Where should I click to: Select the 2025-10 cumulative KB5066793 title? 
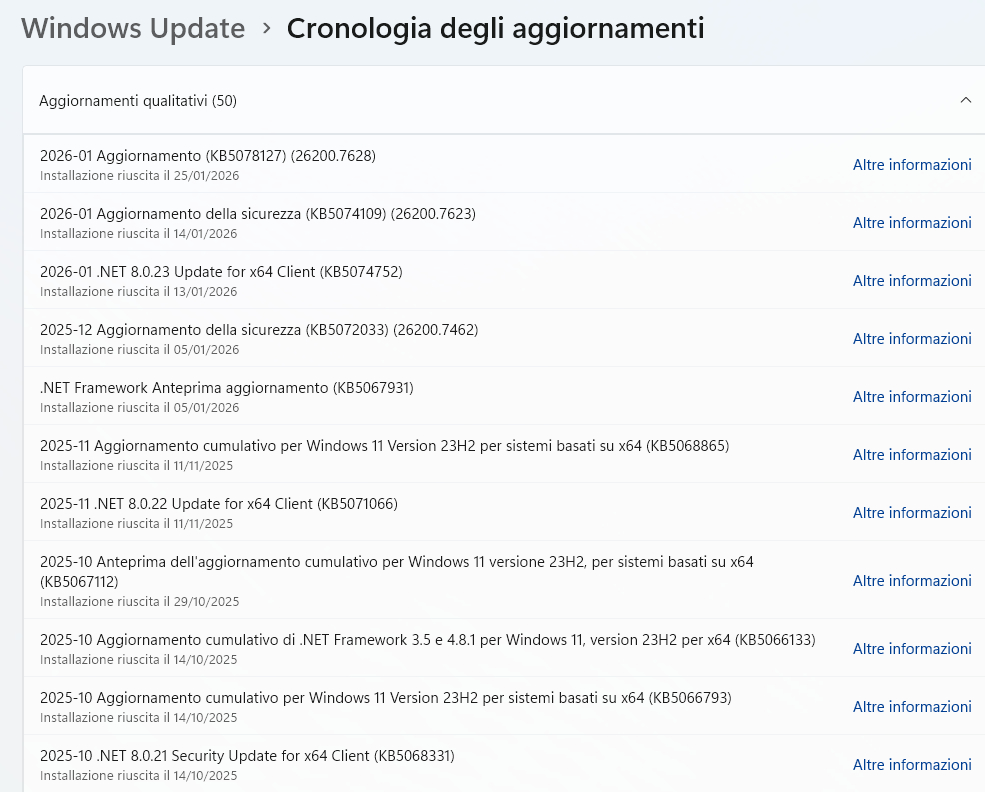[386, 698]
